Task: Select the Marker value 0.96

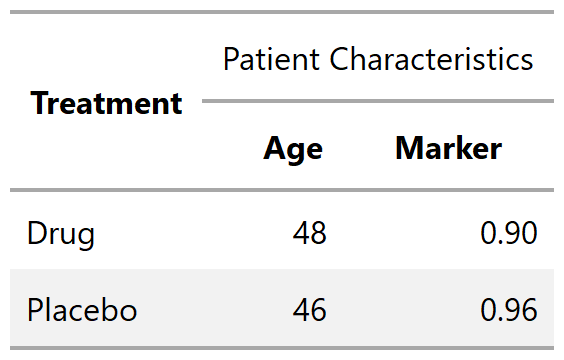Action: pyautogui.click(x=509, y=310)
